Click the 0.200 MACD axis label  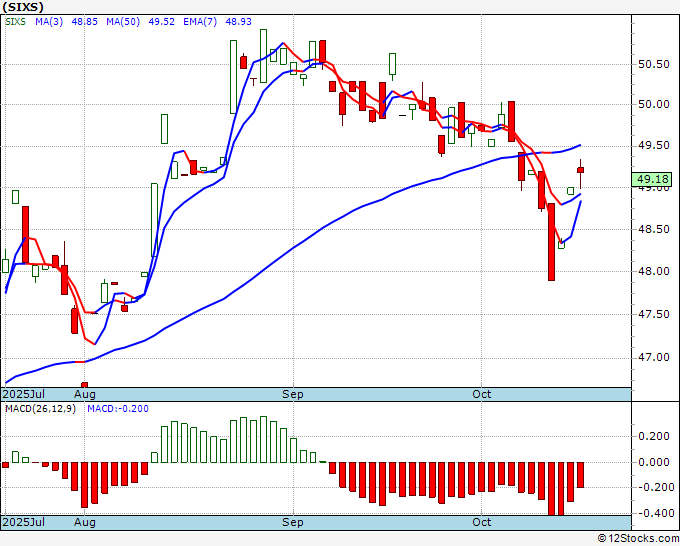coord(654,436)
